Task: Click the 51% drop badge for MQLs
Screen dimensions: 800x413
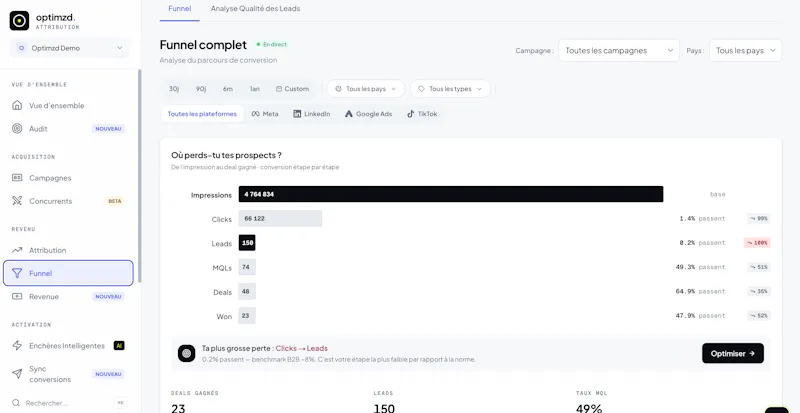Action: [x=759, y=267]
